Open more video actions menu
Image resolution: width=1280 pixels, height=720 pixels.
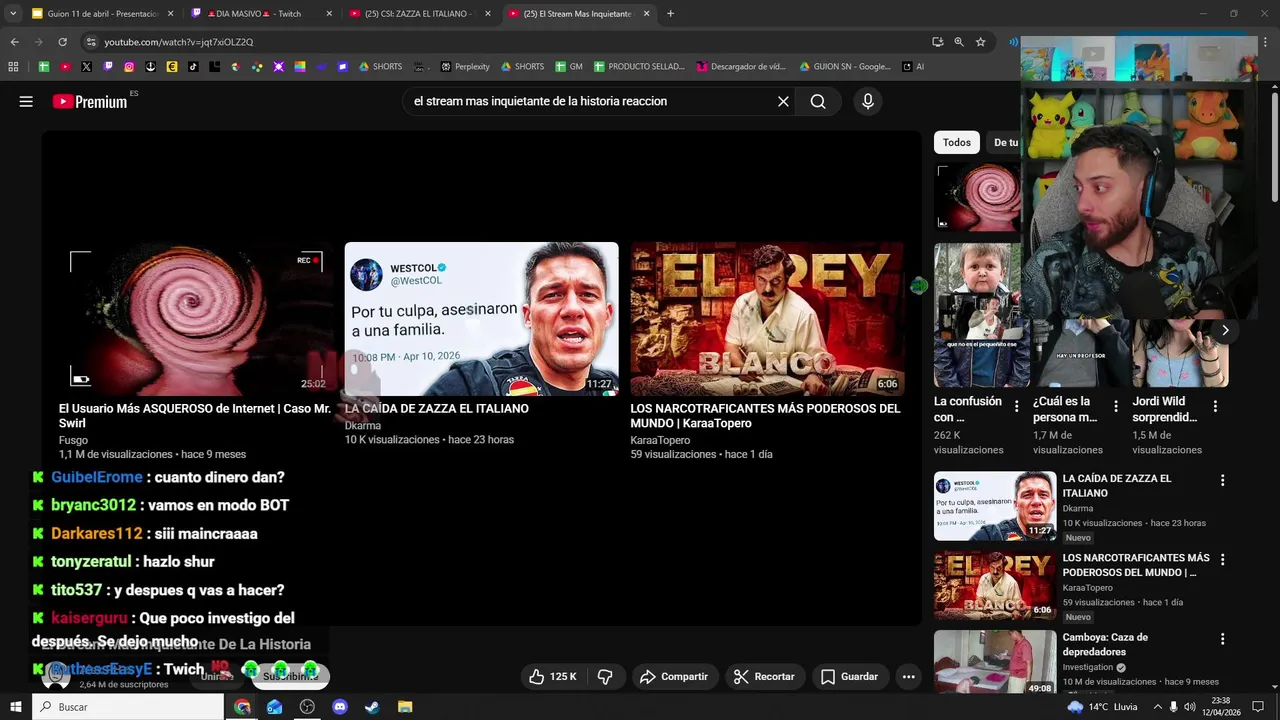point(908,677)
